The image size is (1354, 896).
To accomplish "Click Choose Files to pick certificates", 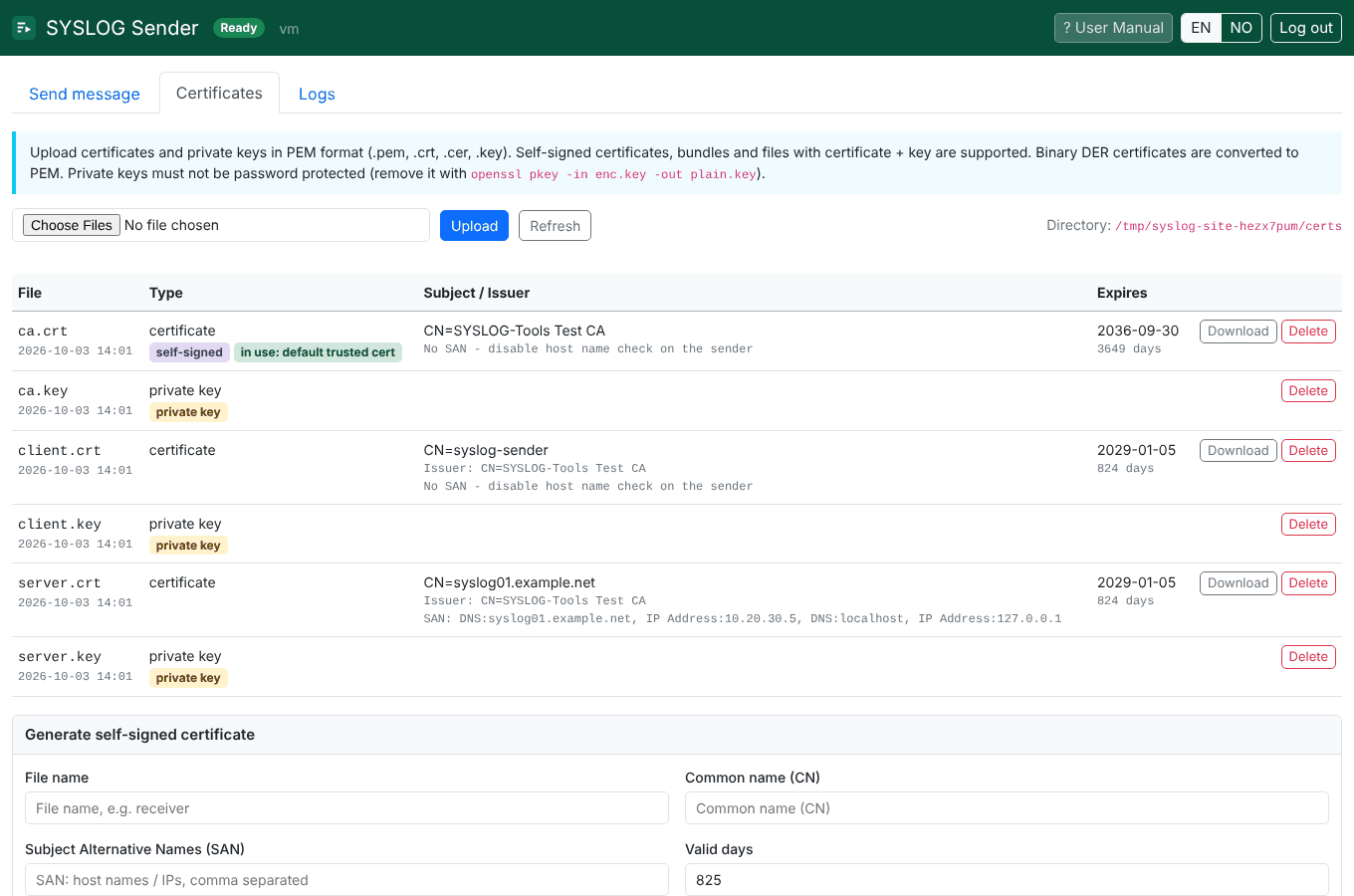I will click(72, 225).
